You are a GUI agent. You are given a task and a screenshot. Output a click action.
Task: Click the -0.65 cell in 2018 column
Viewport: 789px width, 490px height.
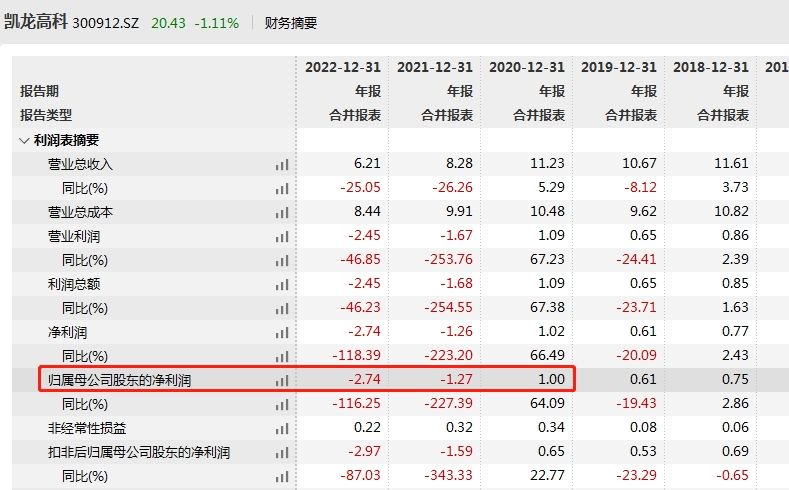click(732, 475)
